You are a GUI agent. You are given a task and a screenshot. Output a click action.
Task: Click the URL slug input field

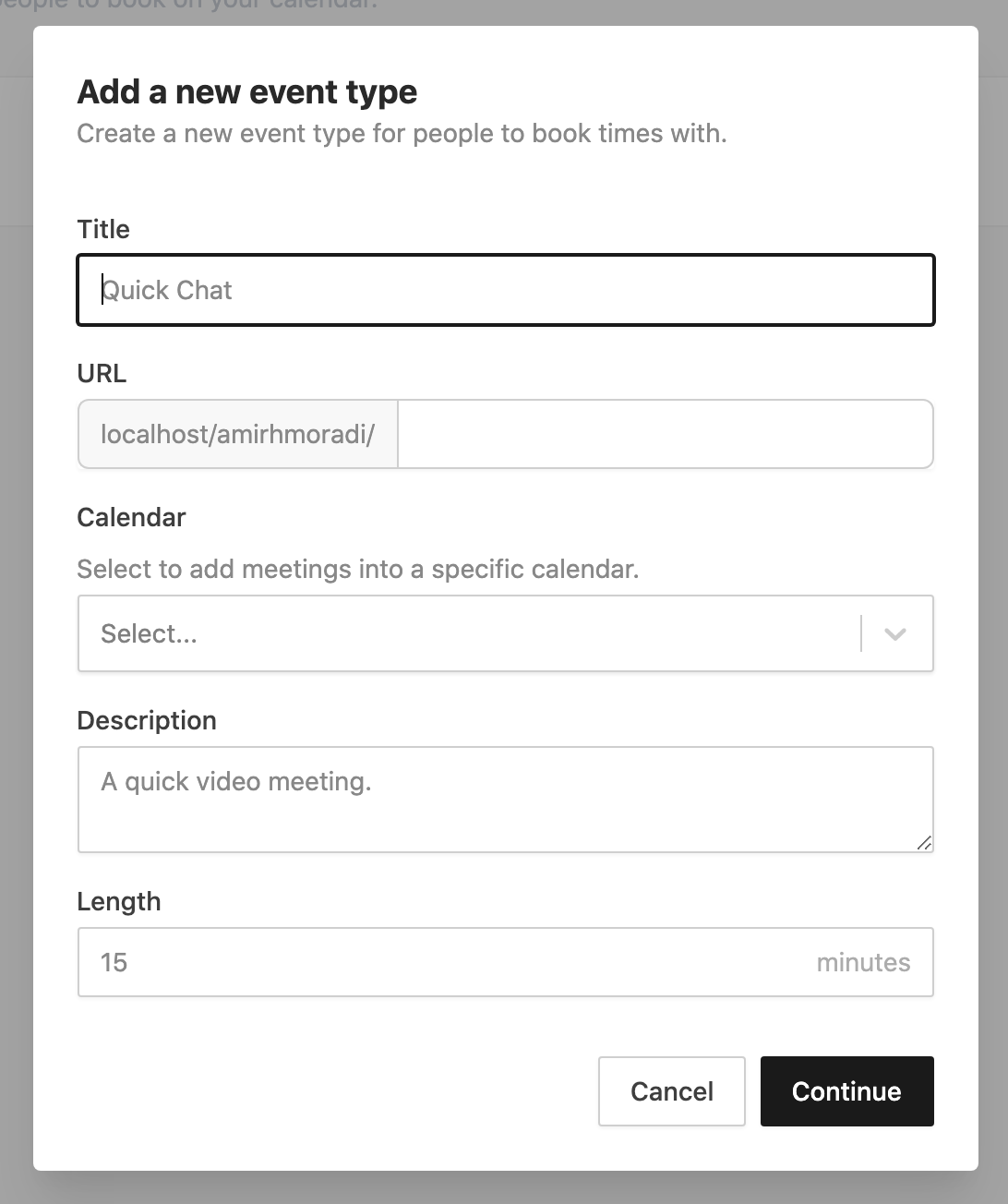[x=665, y=434]
